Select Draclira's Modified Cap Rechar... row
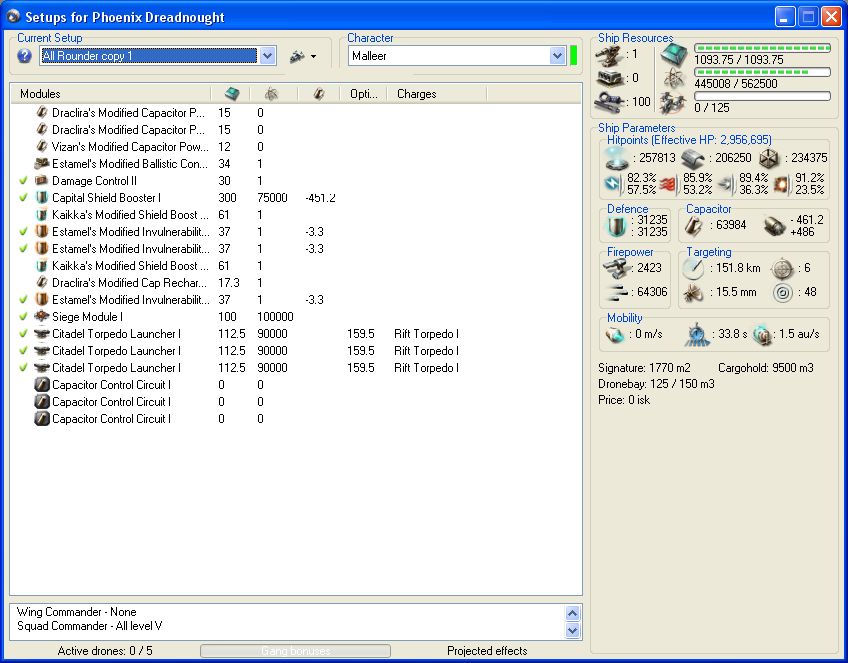 pos(295,283)
